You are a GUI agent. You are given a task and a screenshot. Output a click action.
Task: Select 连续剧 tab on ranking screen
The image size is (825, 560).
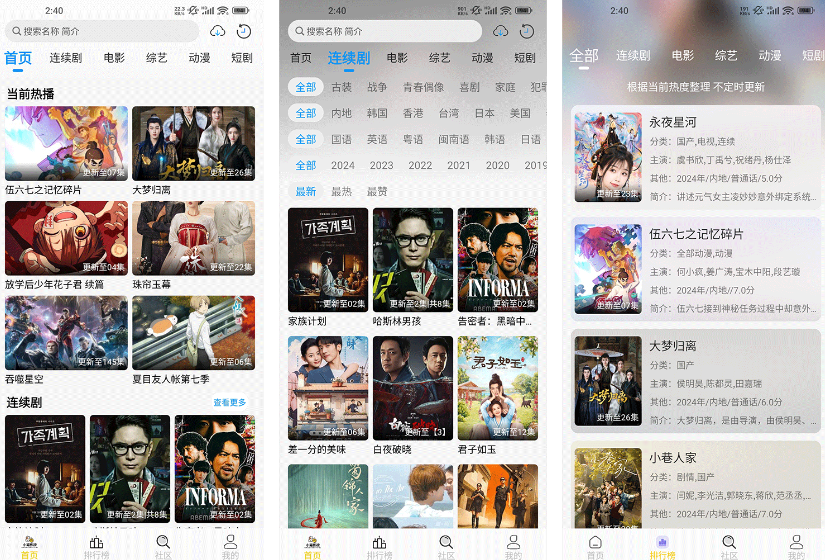[633, 55]
